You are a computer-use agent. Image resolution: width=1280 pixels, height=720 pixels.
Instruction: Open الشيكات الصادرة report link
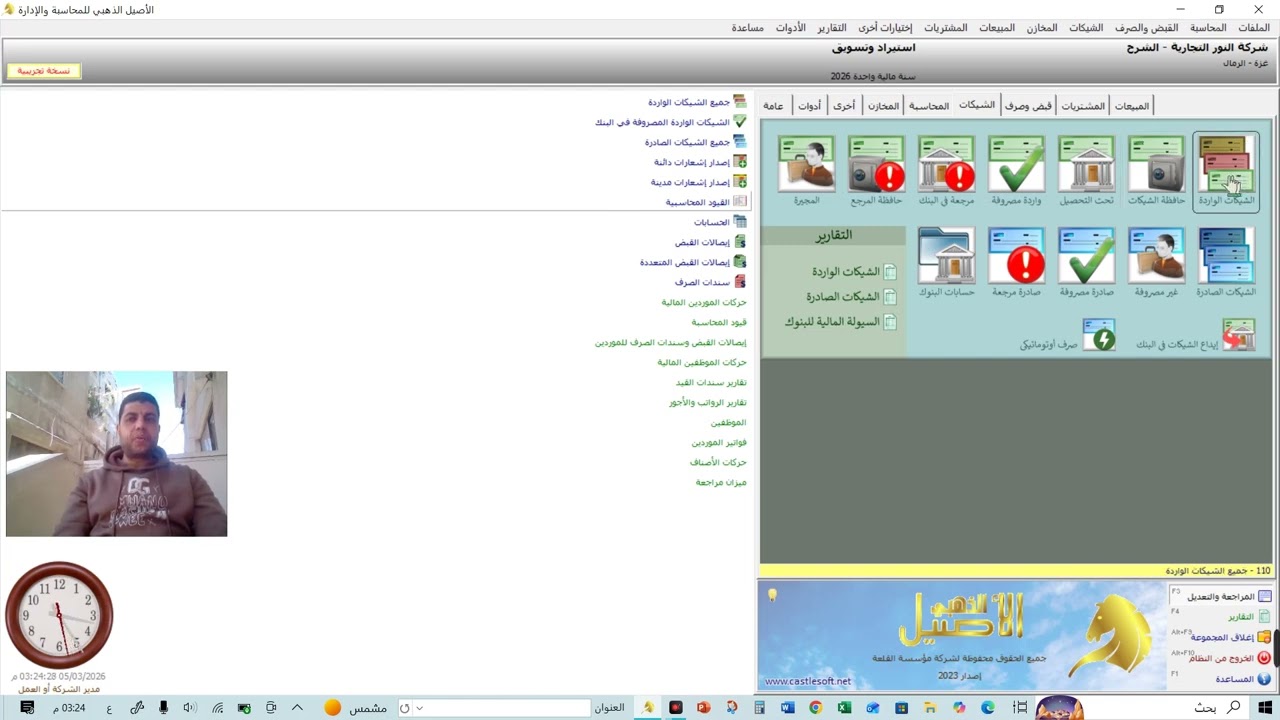(851, 297)
